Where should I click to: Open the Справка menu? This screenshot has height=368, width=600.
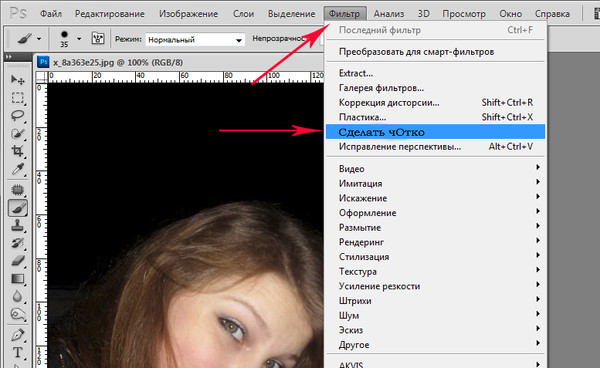[x=552, y=14]
